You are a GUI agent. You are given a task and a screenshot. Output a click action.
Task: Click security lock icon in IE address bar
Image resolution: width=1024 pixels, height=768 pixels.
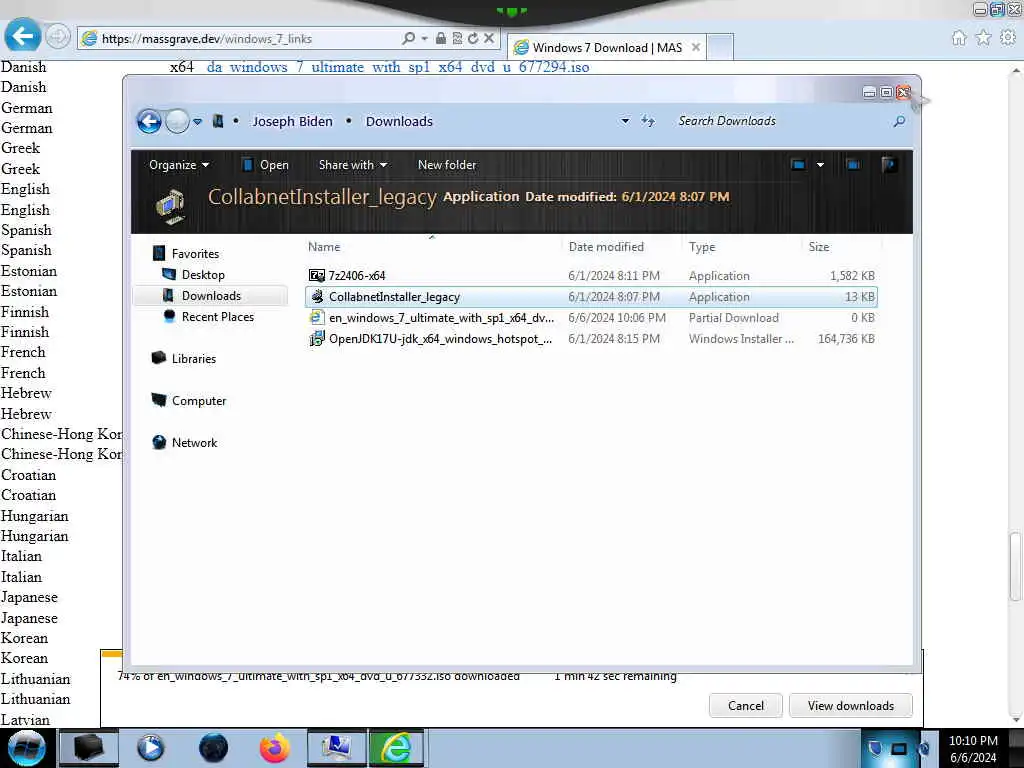click(x=441, y=39)
